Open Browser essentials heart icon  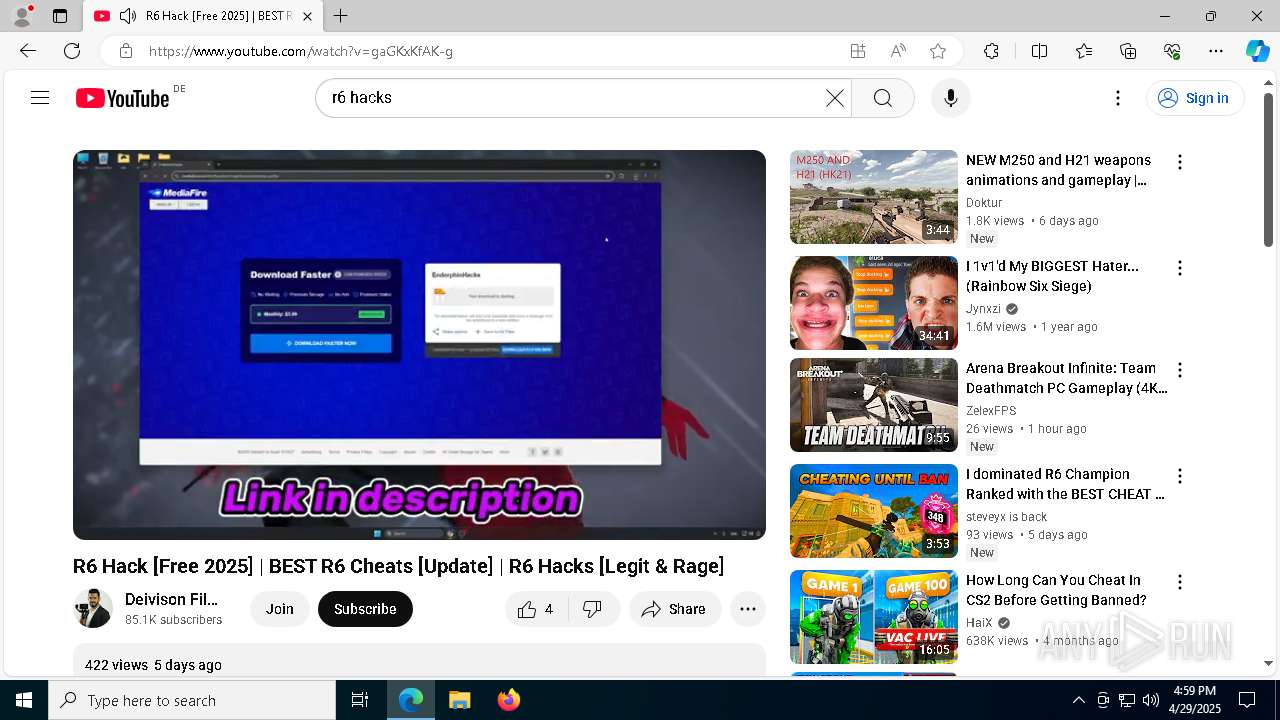click(x=1172, y=51)
